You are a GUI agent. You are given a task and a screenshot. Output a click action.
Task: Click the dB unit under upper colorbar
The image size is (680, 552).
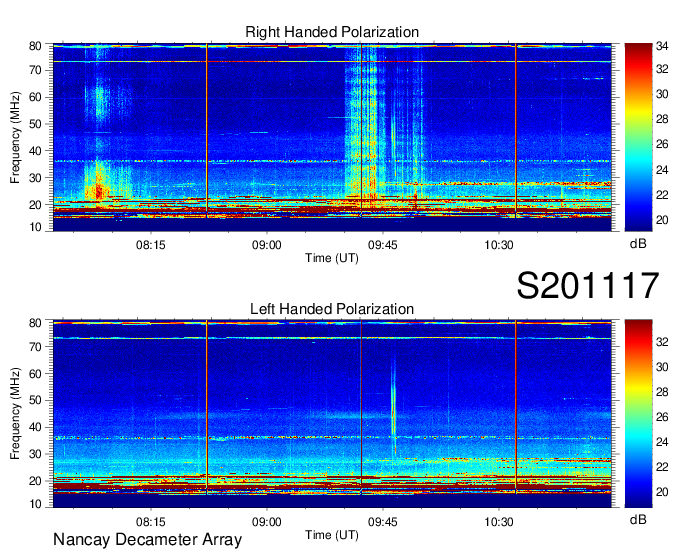click(638, 244)
